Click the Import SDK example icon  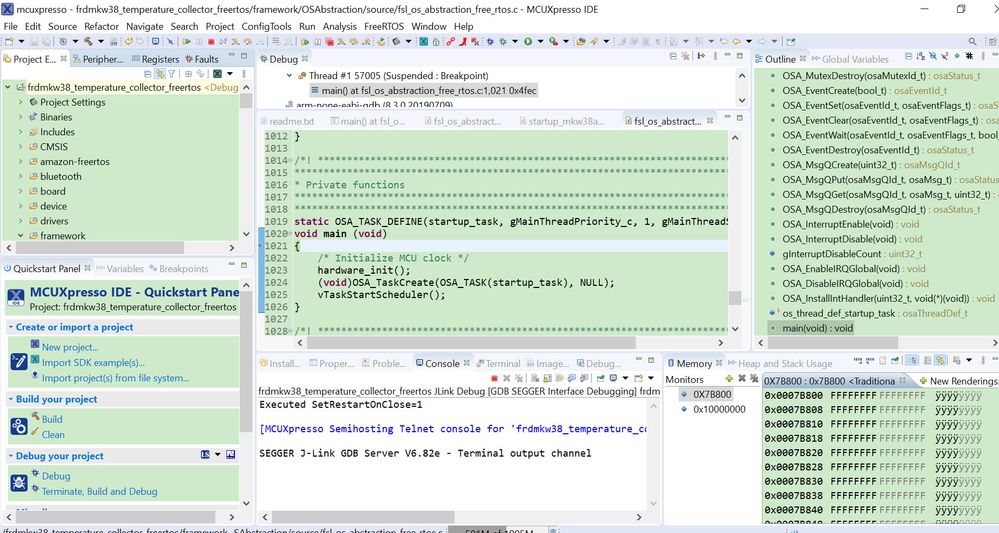point(35,360)
